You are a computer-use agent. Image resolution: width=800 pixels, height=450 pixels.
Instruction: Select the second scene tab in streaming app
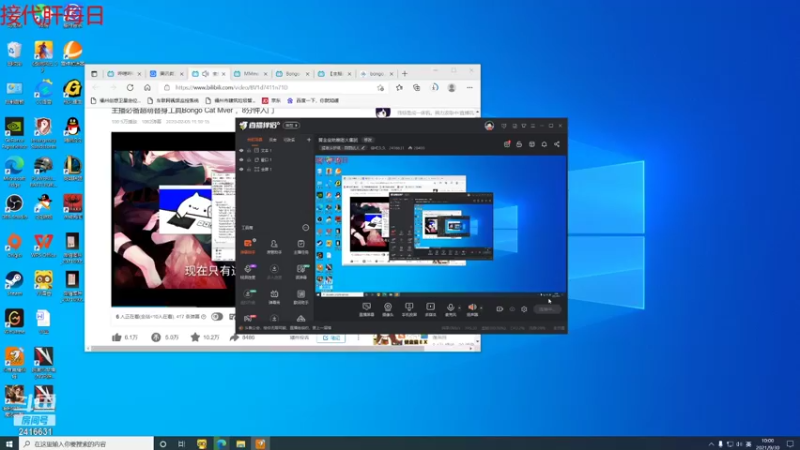point(273,140)
